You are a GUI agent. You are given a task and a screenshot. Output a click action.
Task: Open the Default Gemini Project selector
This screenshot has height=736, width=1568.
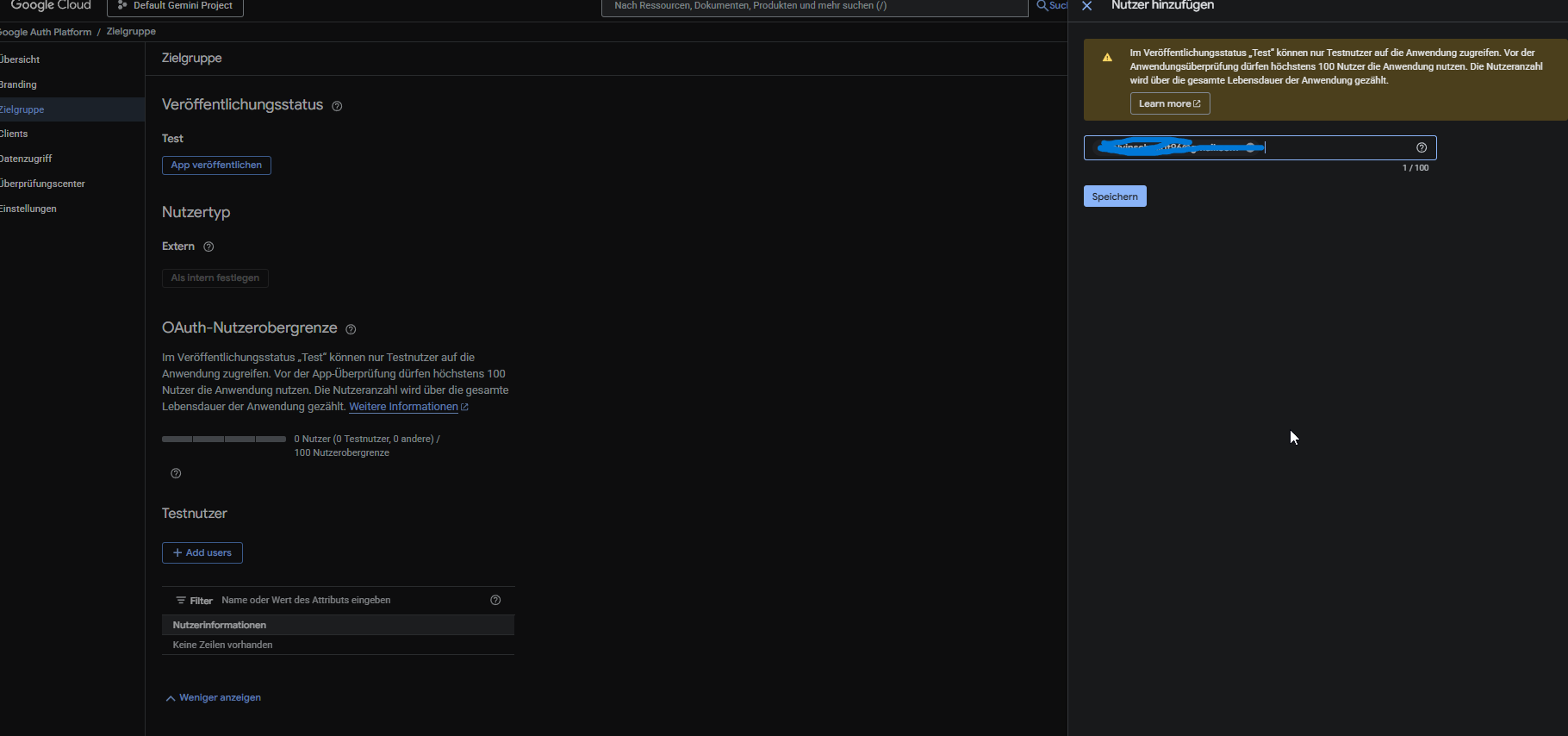click(x=176, y=6)
